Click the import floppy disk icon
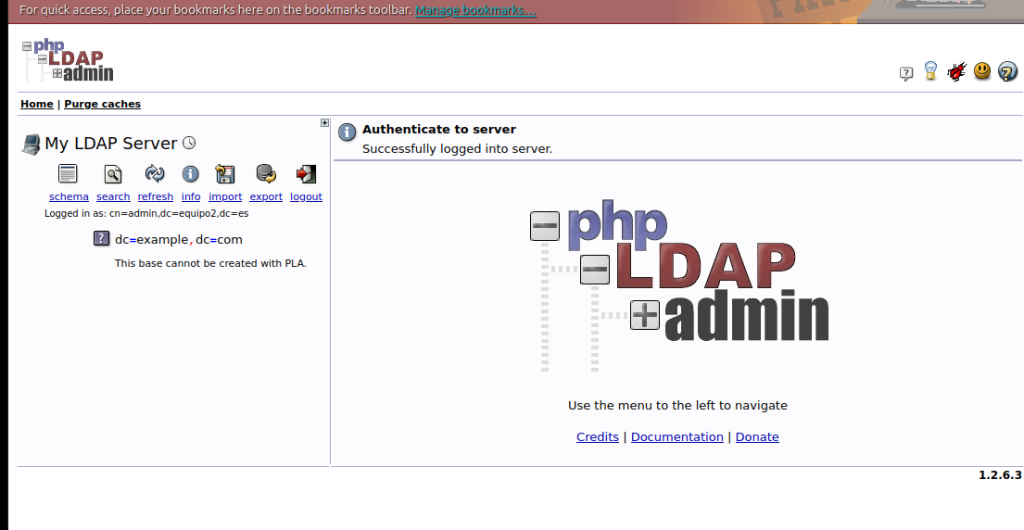Viewport: 1024px width, 530px height. click(225, 174)
